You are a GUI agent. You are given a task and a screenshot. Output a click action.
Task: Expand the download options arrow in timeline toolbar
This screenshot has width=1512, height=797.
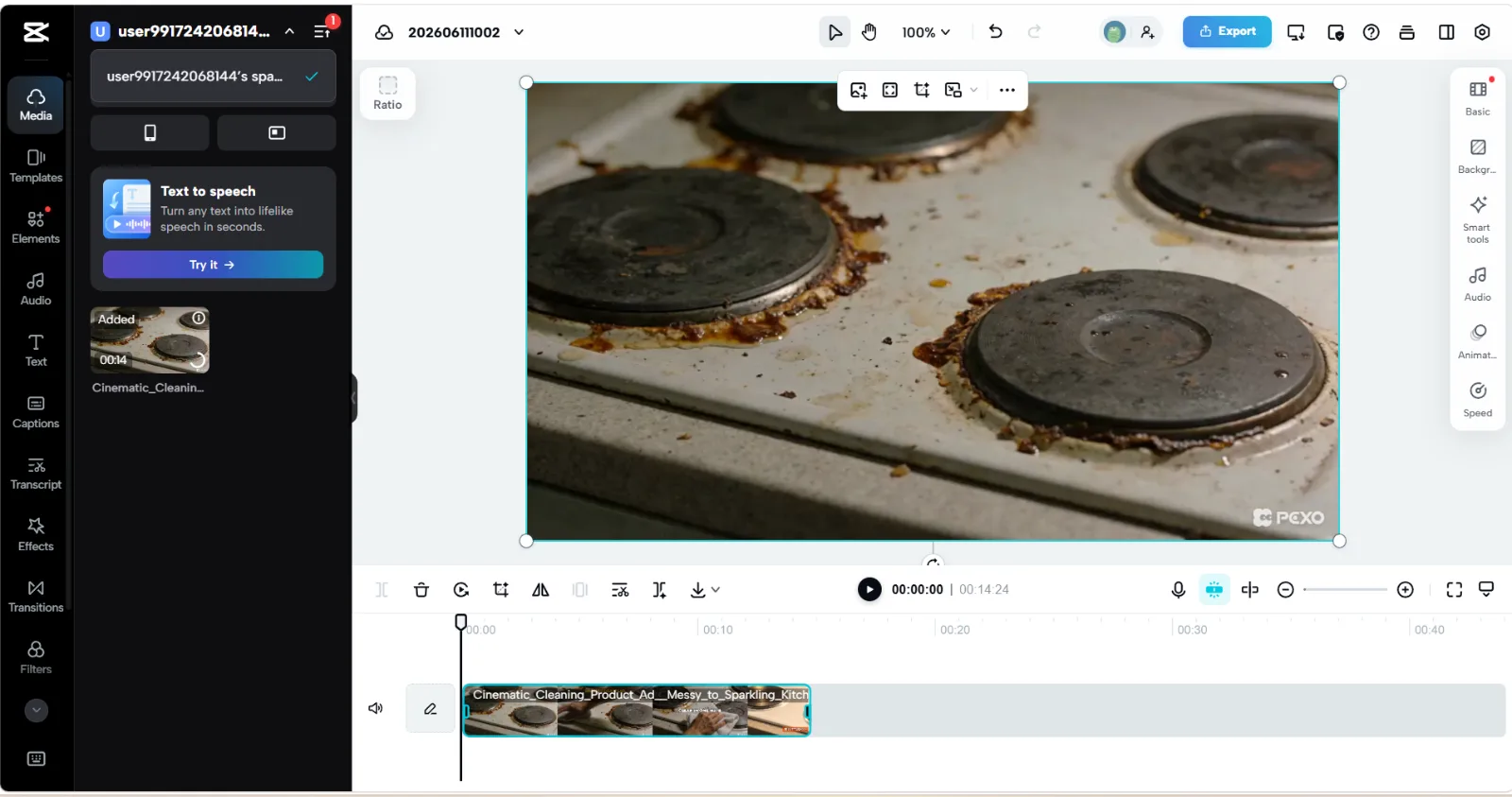point(715,590)
